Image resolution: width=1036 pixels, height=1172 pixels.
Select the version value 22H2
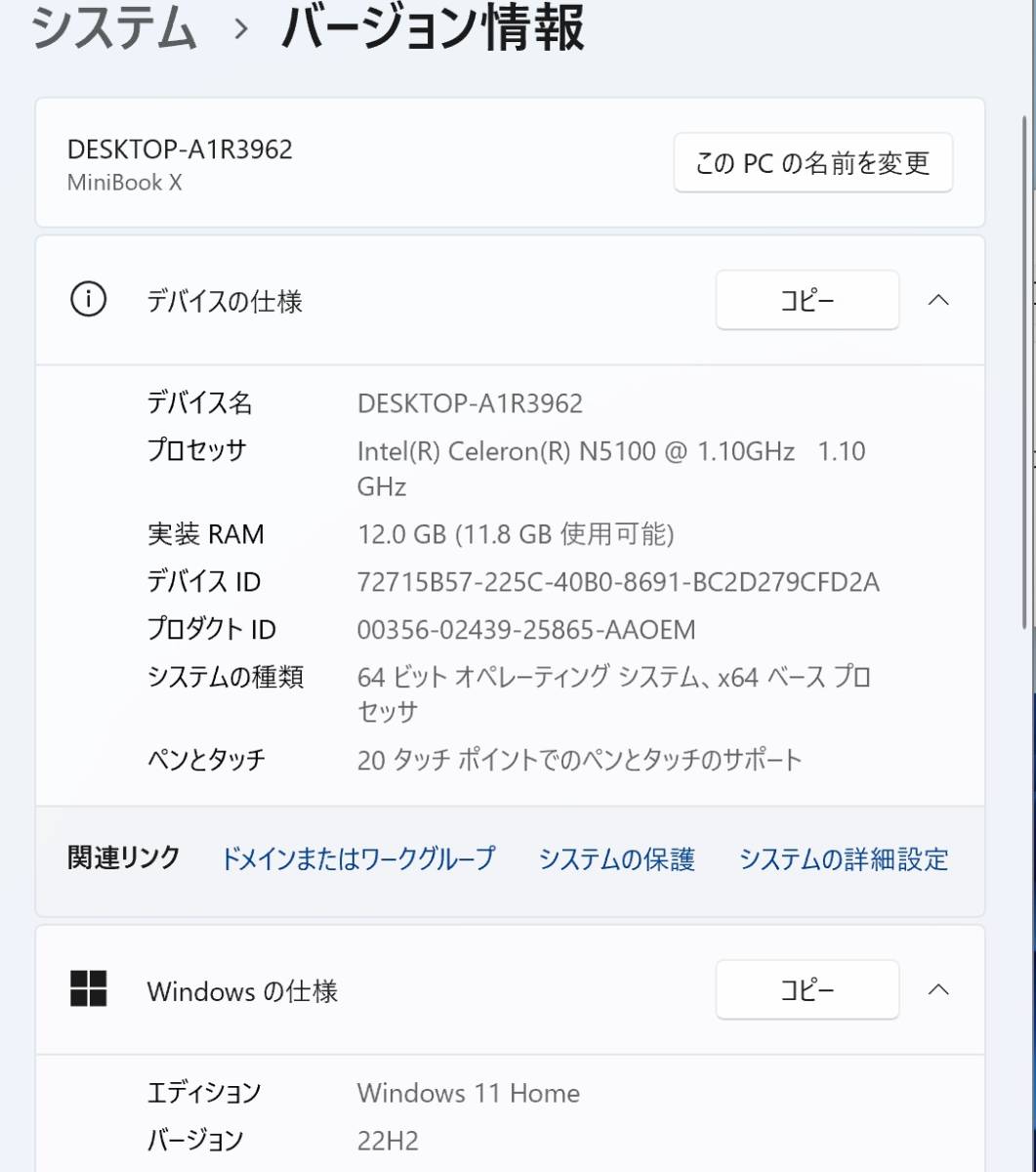[388, 1141]
